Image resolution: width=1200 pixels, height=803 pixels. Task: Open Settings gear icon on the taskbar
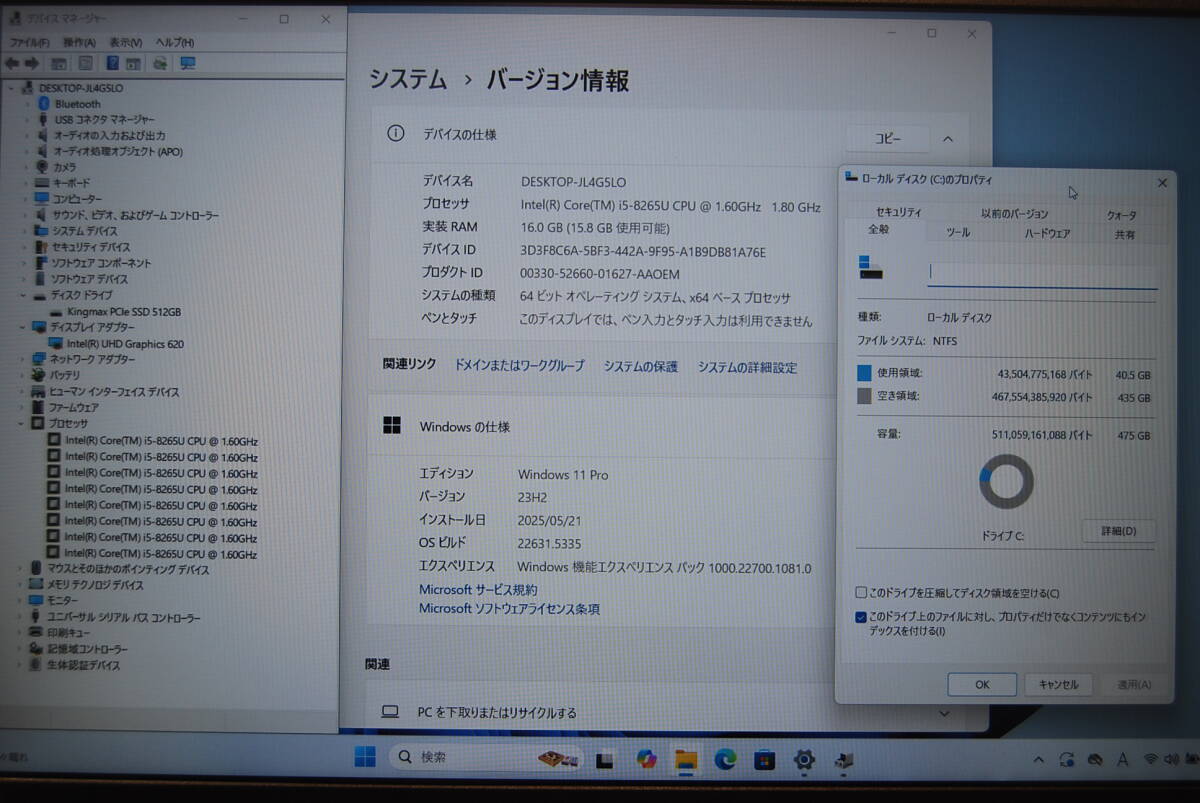[x=804, y=760]
